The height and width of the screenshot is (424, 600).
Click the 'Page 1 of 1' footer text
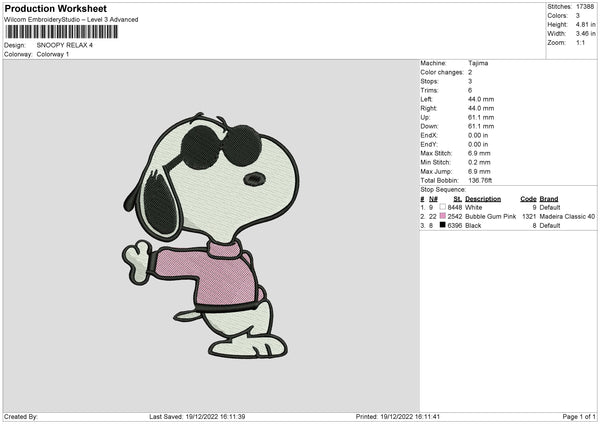579,417
